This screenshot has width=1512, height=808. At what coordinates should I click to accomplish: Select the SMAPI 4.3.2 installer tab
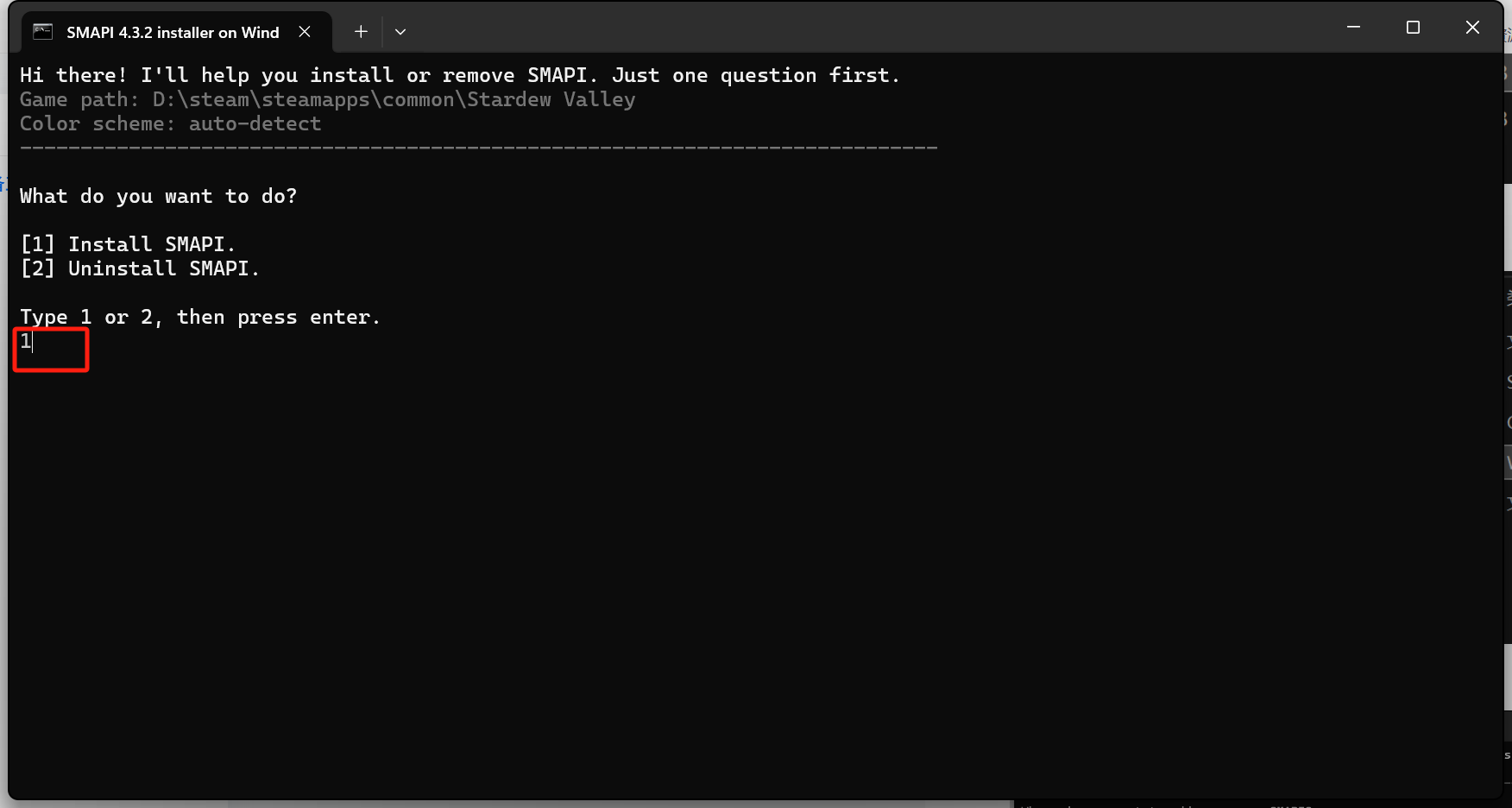click(x=173, y=32)
